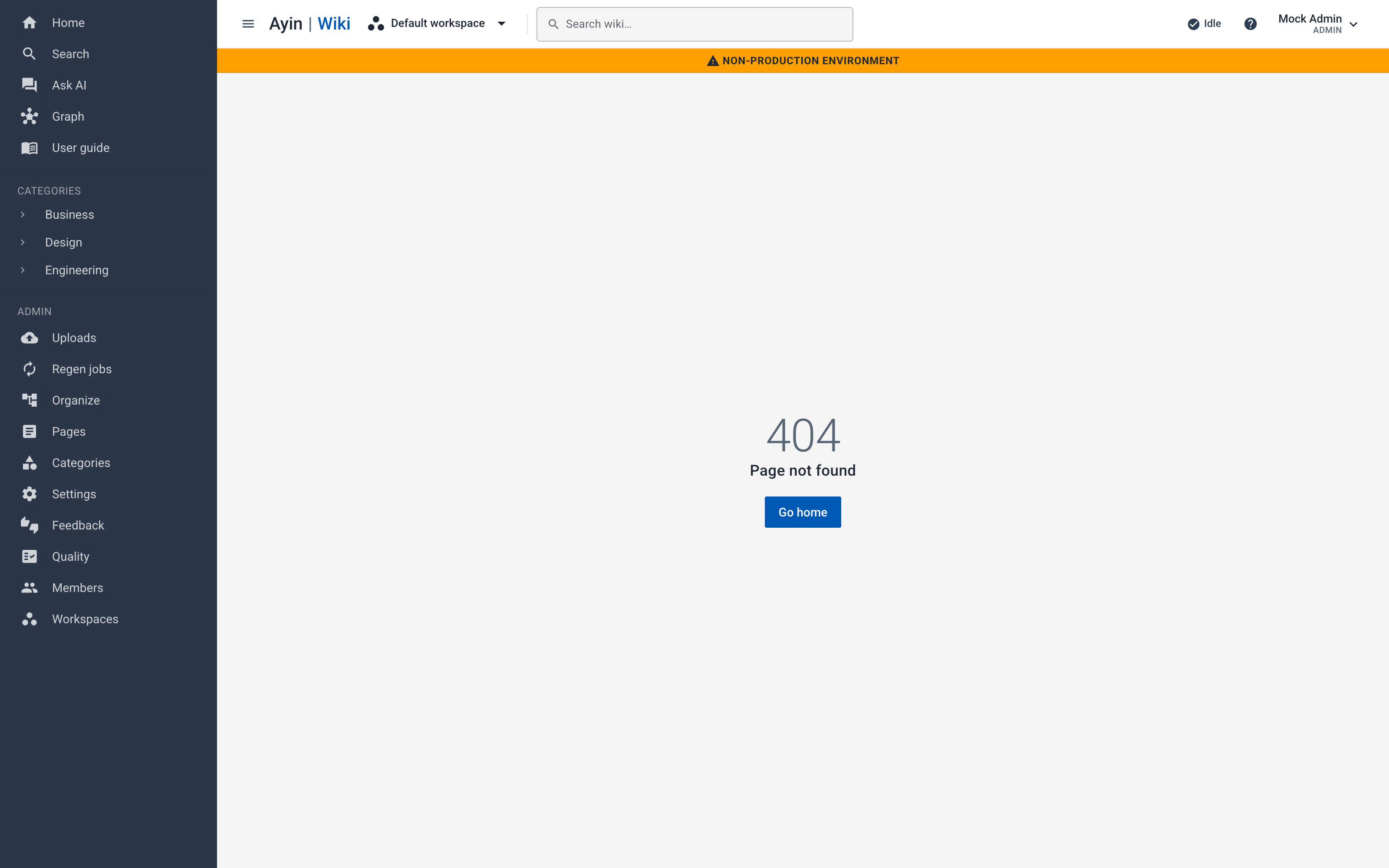Open the Home menu item
Viewport: 1389px width, 868px height.
pyautogui.click(x=109, y=23)
